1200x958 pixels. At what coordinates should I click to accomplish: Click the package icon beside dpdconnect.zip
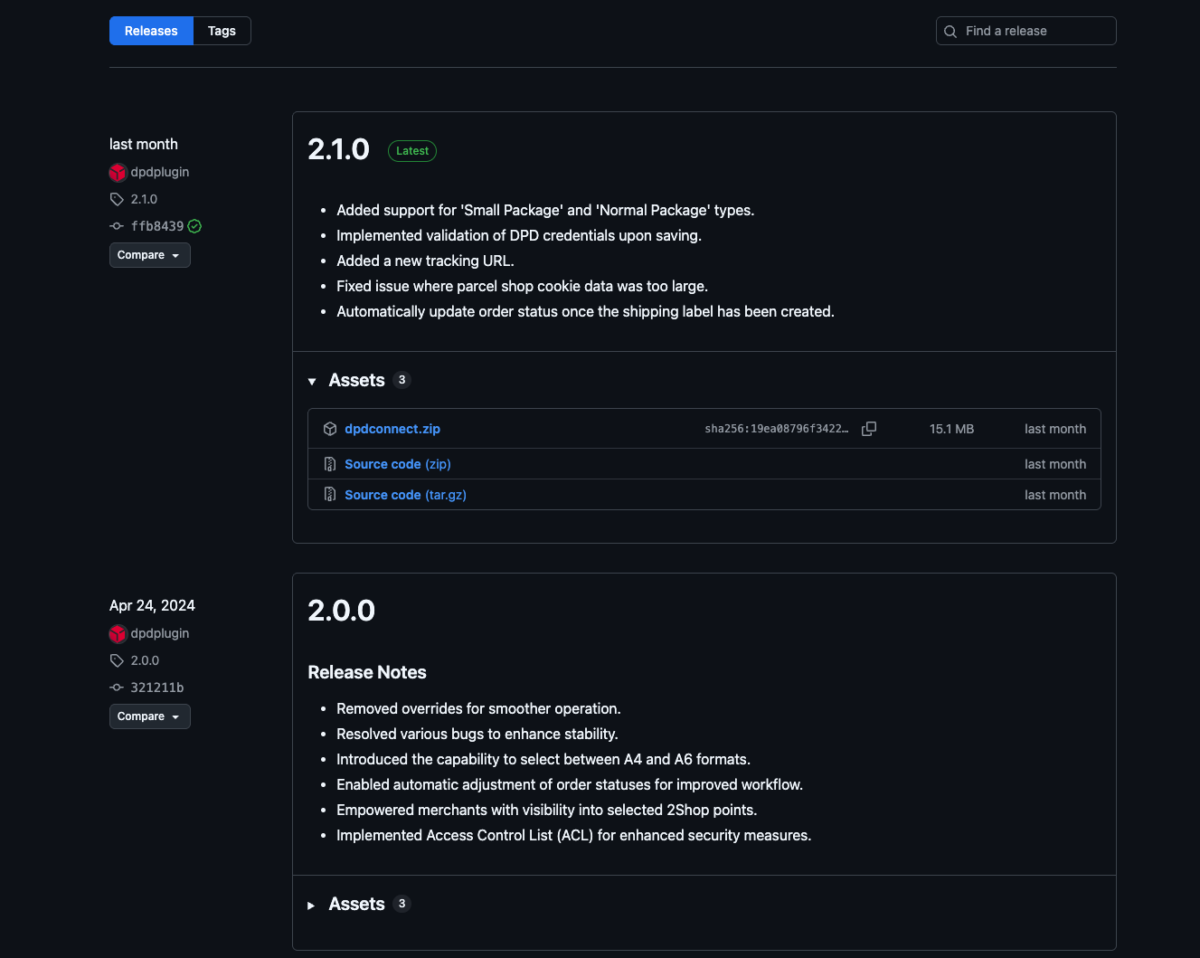pos(330,429)
